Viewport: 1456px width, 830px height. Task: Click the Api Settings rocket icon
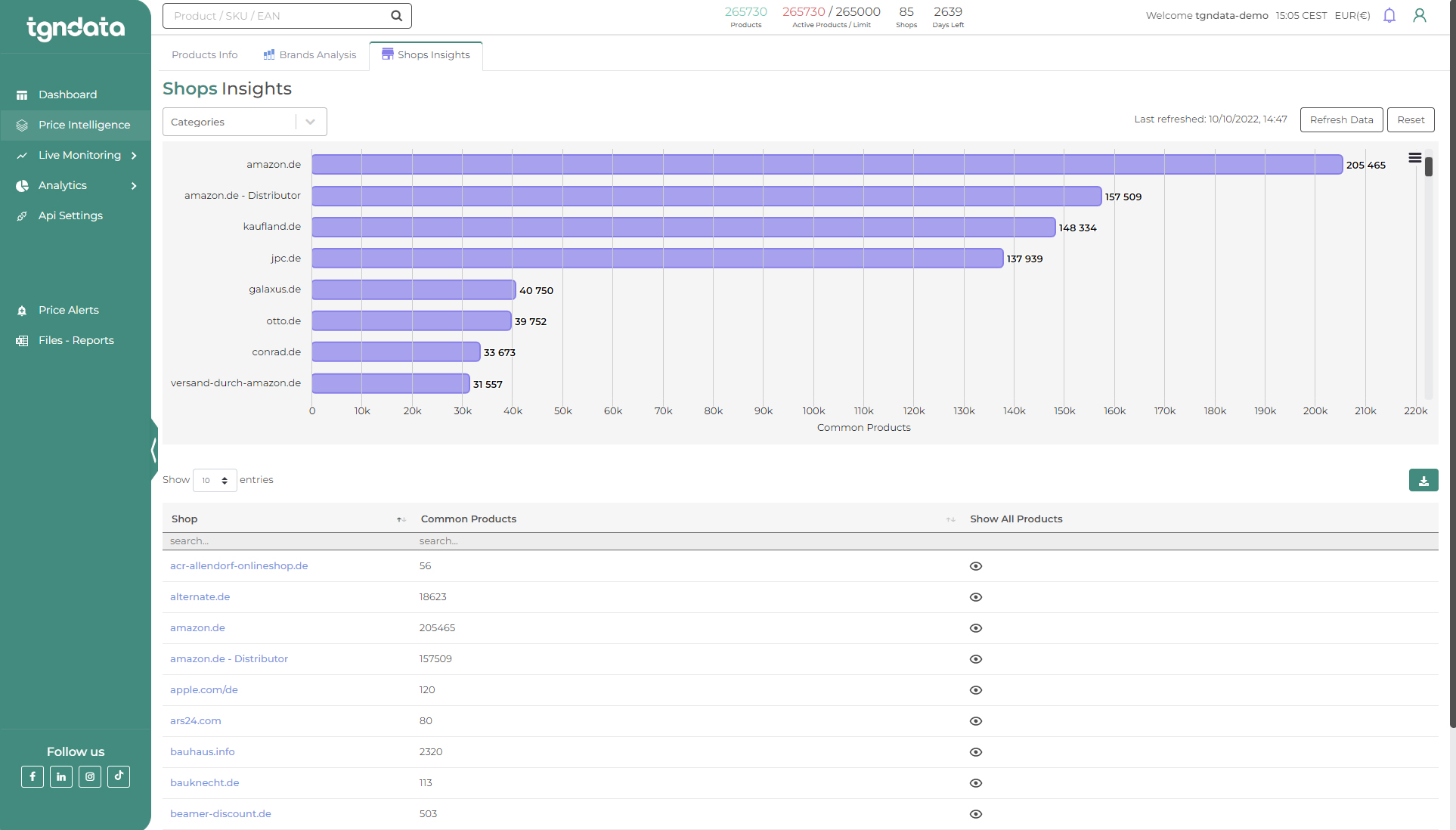pos(22,216)
